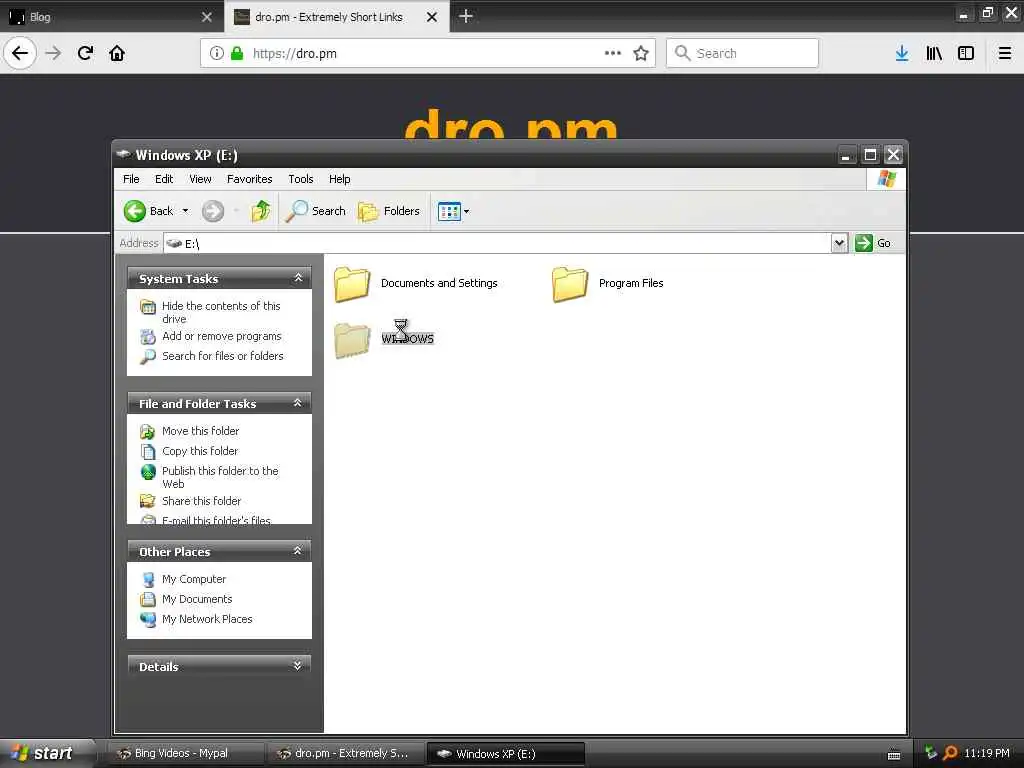The height and width of the screenshot is (768, 1024).
Task: Click the Copy this folder icon
Action: coord(148,451)
